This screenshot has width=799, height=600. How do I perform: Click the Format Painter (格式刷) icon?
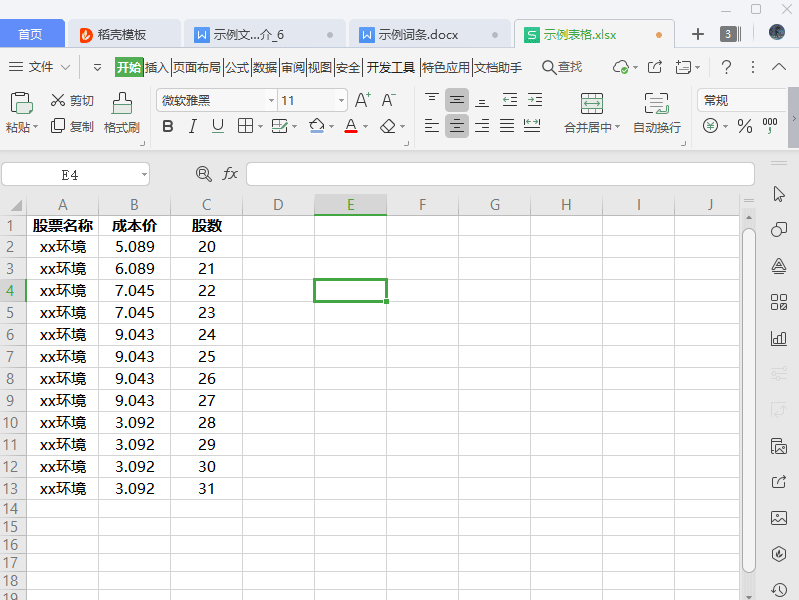point(122,103)
